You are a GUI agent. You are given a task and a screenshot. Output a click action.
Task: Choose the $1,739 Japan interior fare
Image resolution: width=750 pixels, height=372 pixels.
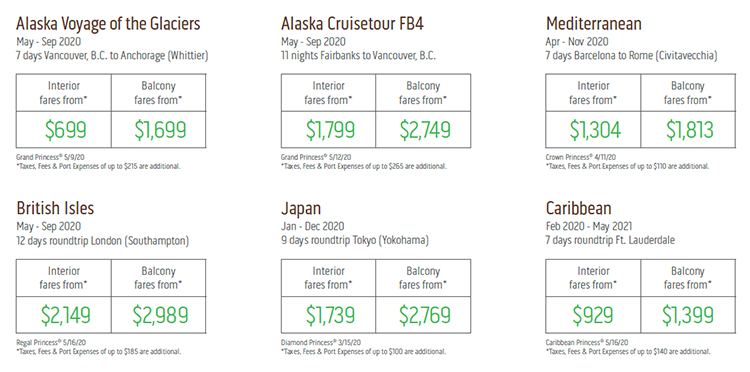[x=331, y=315]
